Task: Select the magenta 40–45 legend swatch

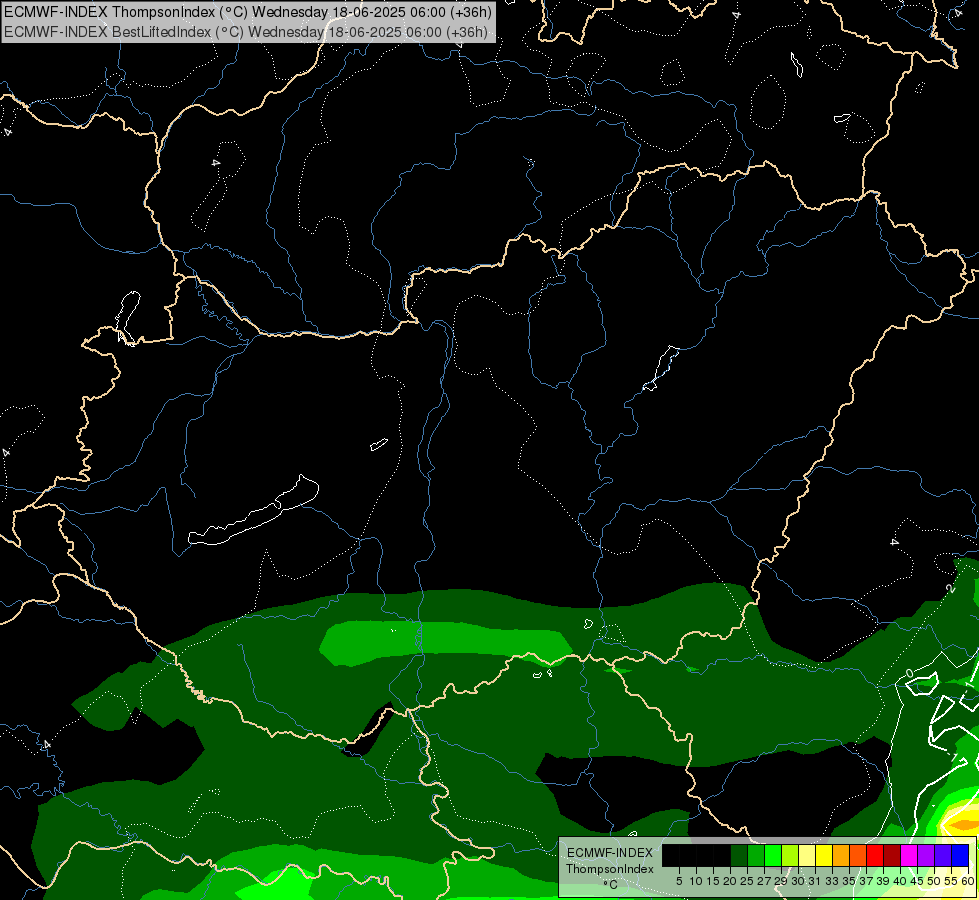Action: pyautogui.click(x=909, y=855)
